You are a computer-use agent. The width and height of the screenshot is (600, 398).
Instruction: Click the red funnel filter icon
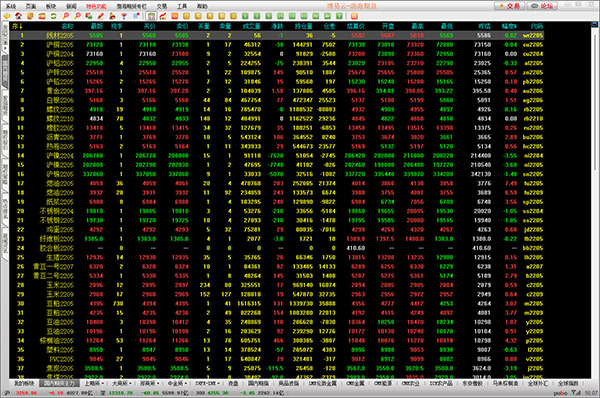coord(124,16)
